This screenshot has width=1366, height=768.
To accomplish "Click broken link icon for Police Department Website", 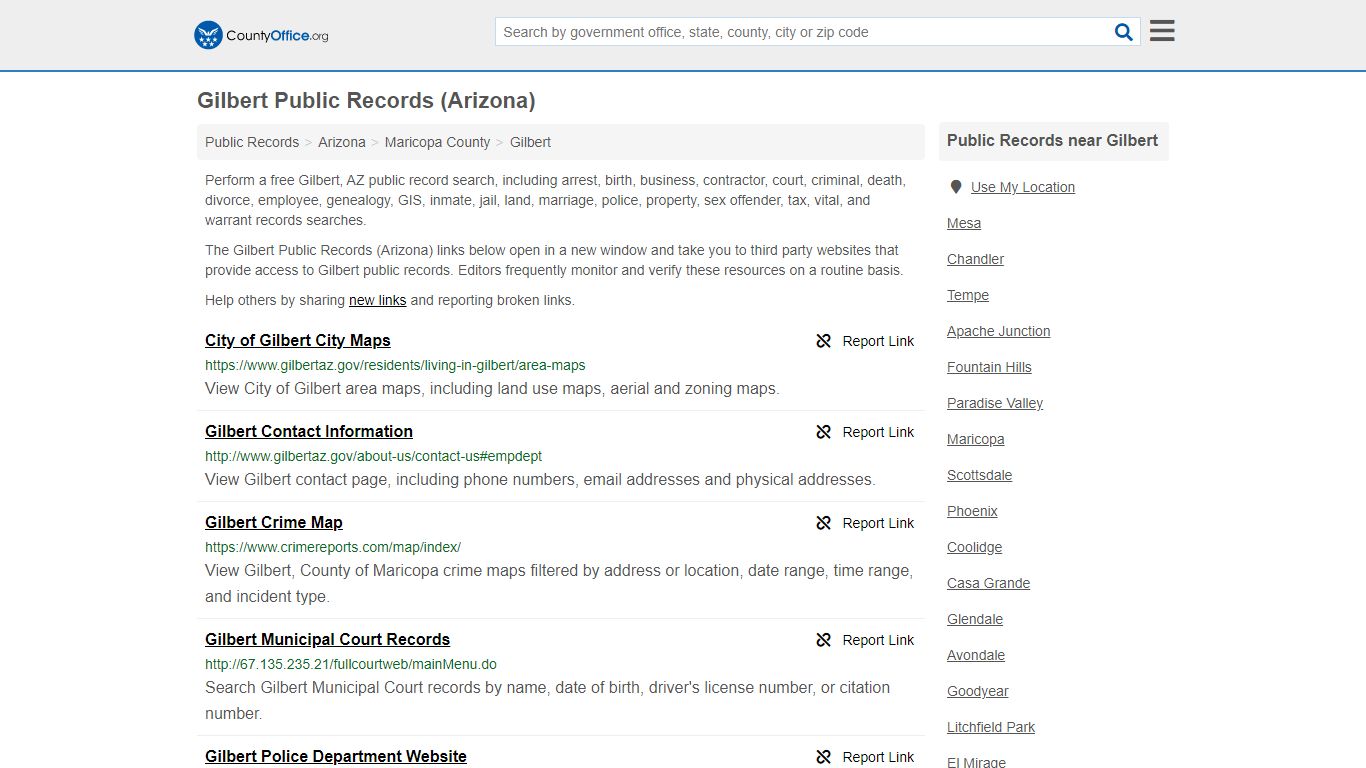I will (x=824, y=757).
